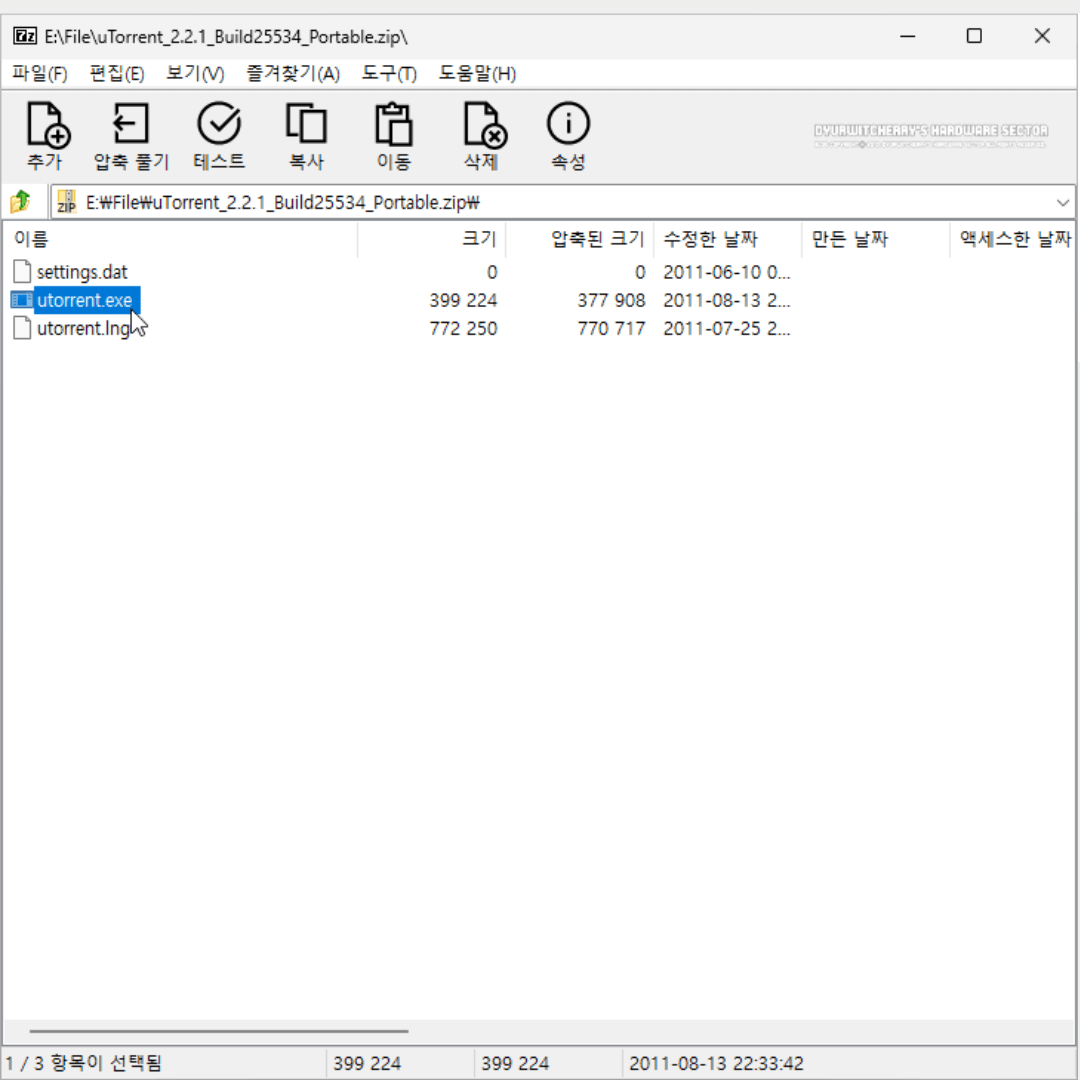
Task: Open the 도구(T) menu
Action: 389,74
